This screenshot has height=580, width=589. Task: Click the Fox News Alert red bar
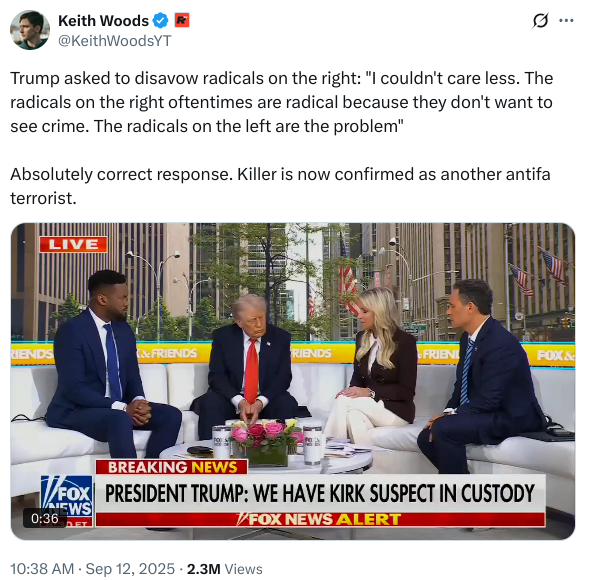click(x=320, y=520)
